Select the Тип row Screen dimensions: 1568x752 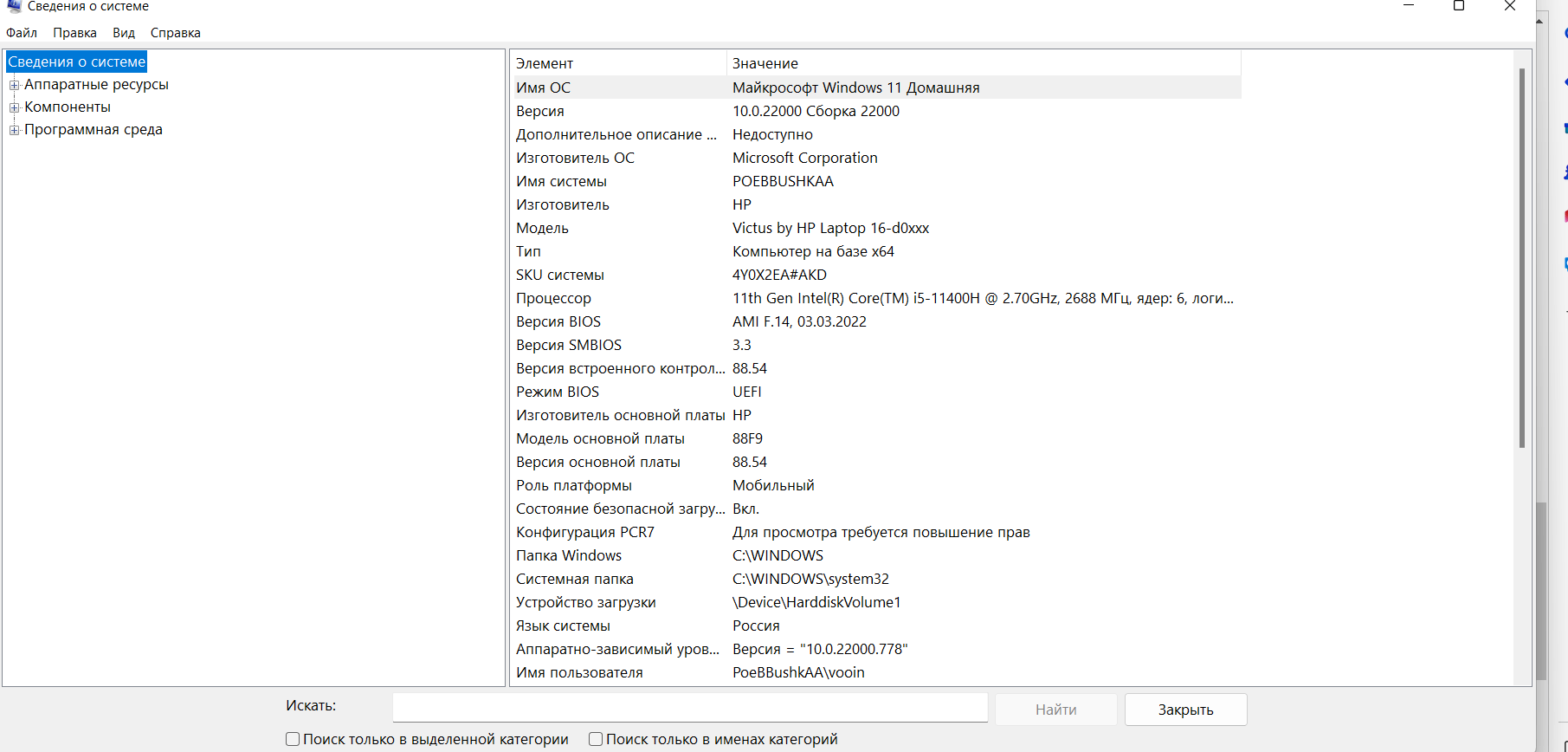coord(877,251)
